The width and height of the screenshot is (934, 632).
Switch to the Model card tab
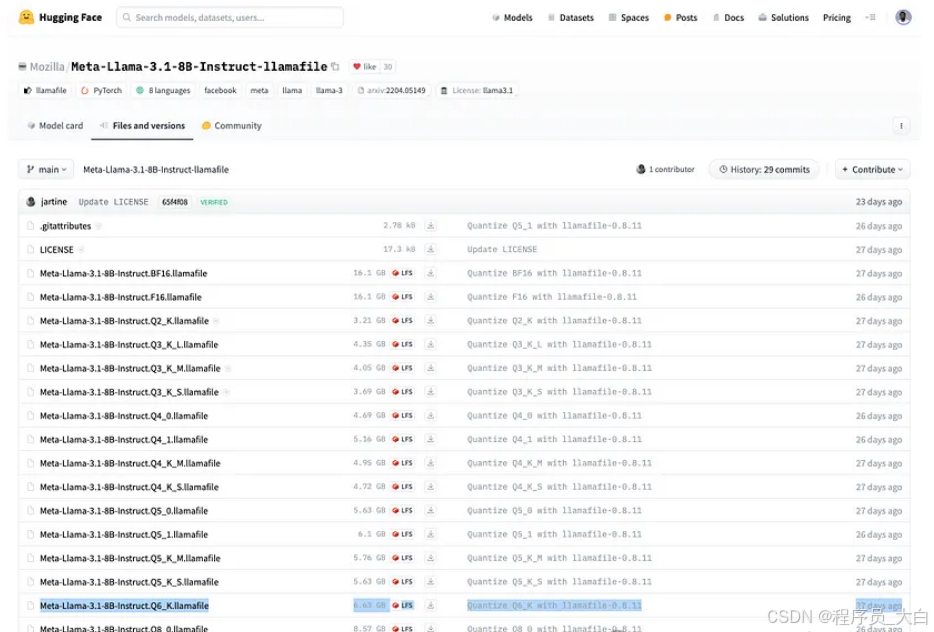(x=55, y=126)
